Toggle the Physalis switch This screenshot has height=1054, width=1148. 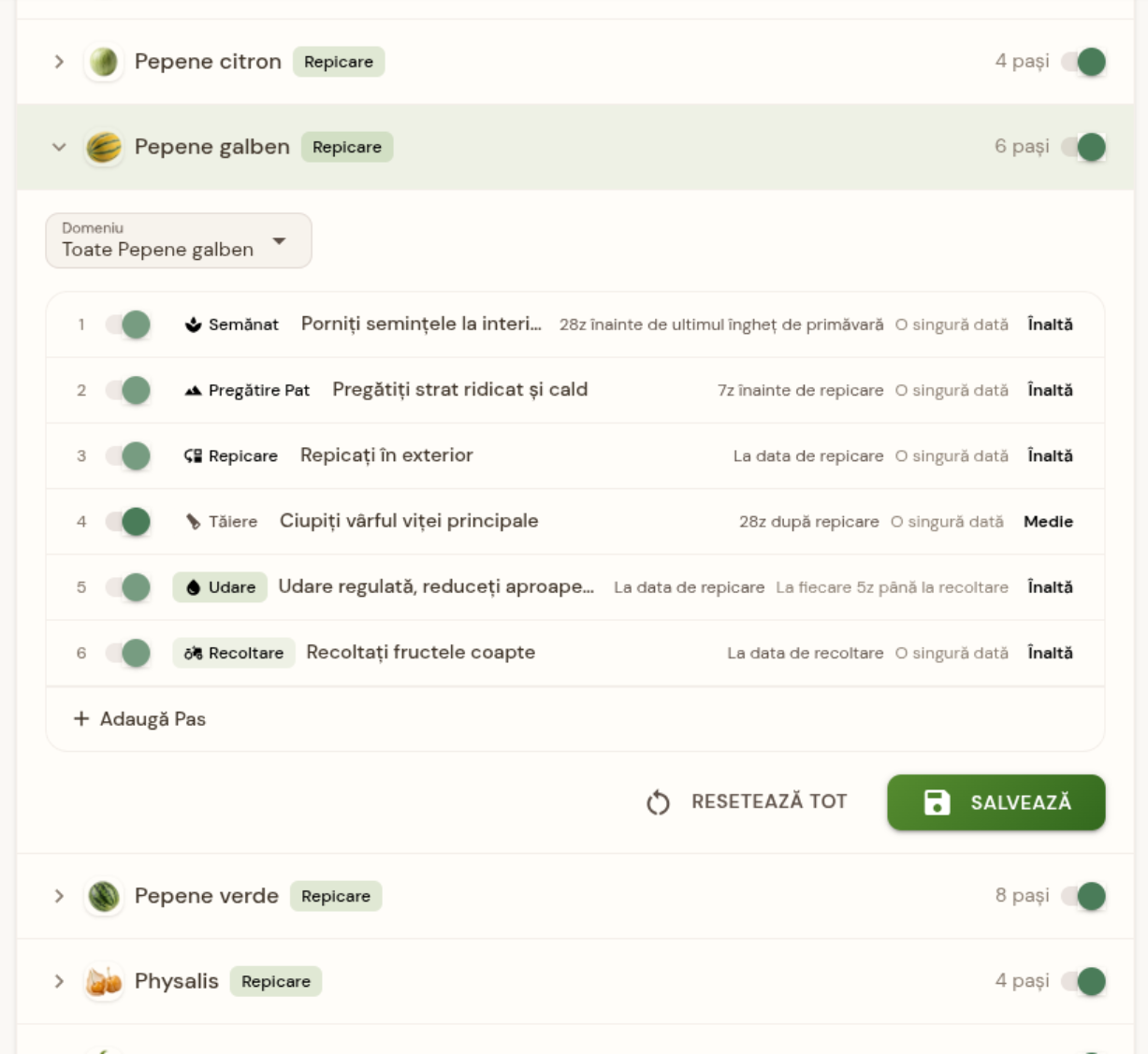coord(1083,981)
